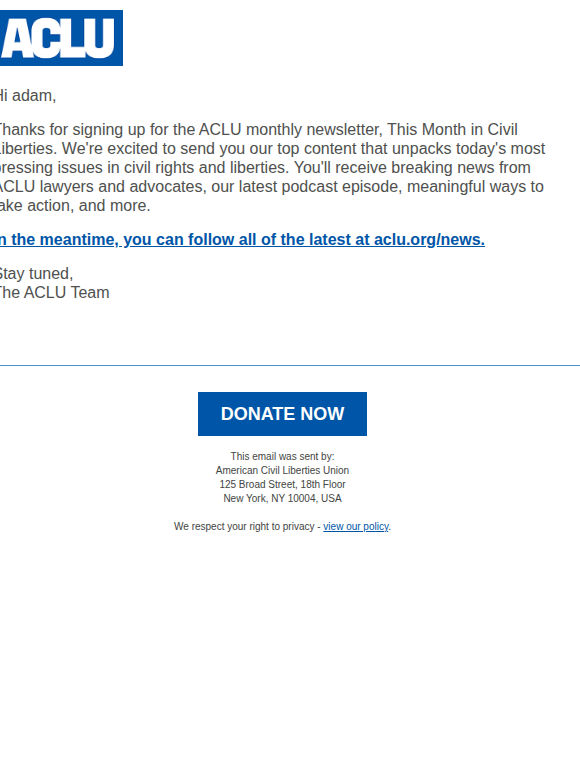580x774 pixels.
Task: Click the 'civil rights and liberties' phrase
Action: 205,167
